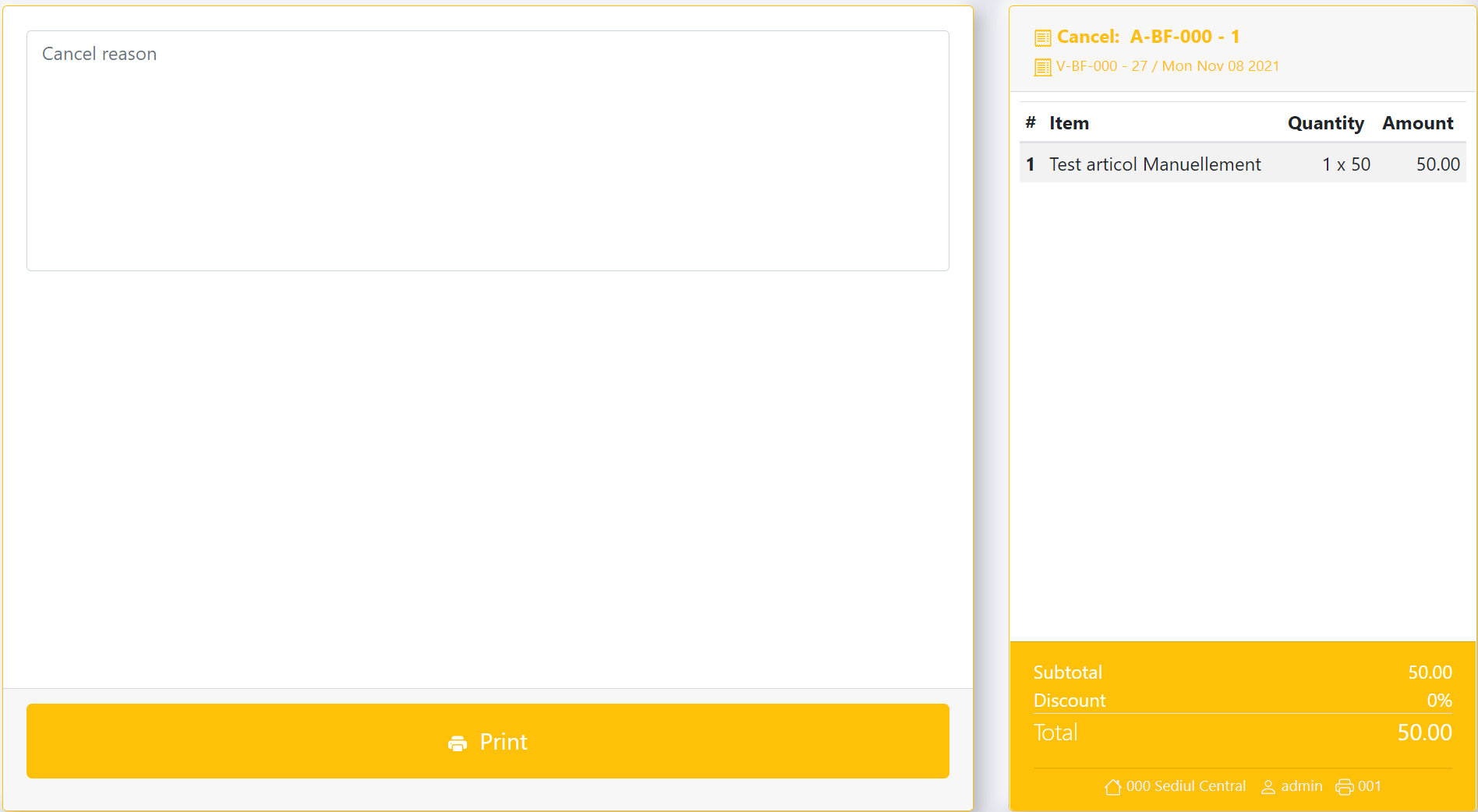Click the home icon next to 000 Sediul Central

[1112, 787]
